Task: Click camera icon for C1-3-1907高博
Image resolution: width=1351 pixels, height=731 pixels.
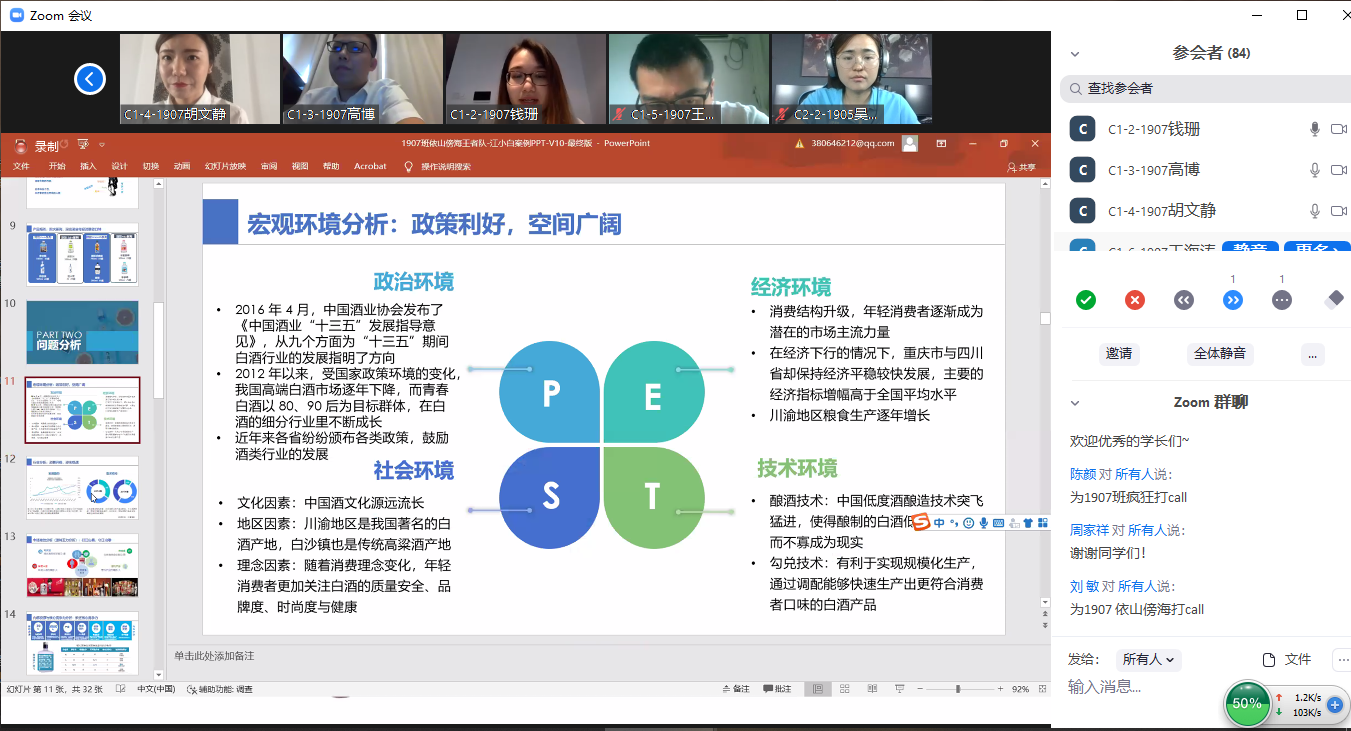Action: point(1339,170)
